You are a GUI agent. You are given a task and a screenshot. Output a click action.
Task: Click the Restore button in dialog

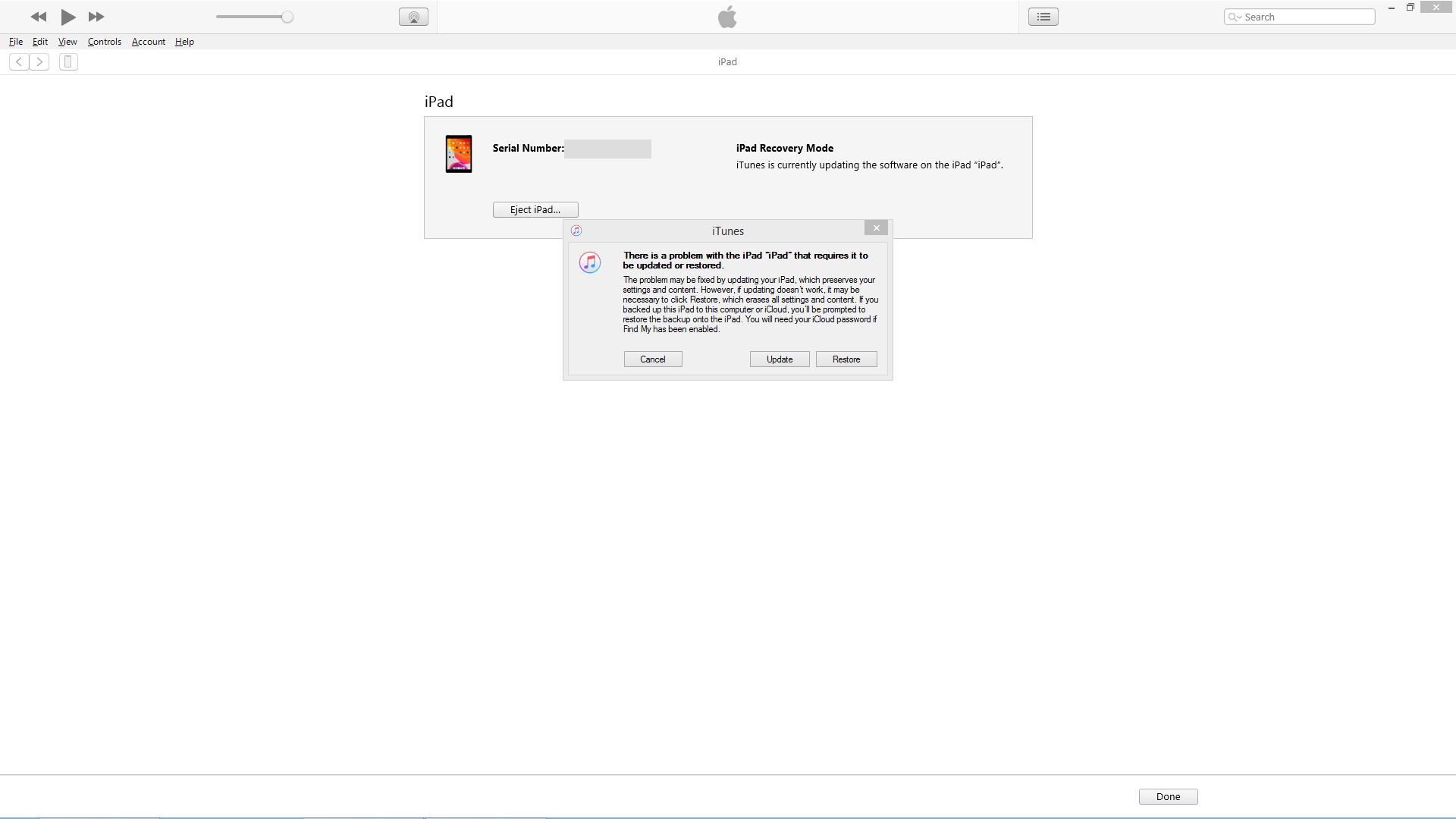pos(846,359)
